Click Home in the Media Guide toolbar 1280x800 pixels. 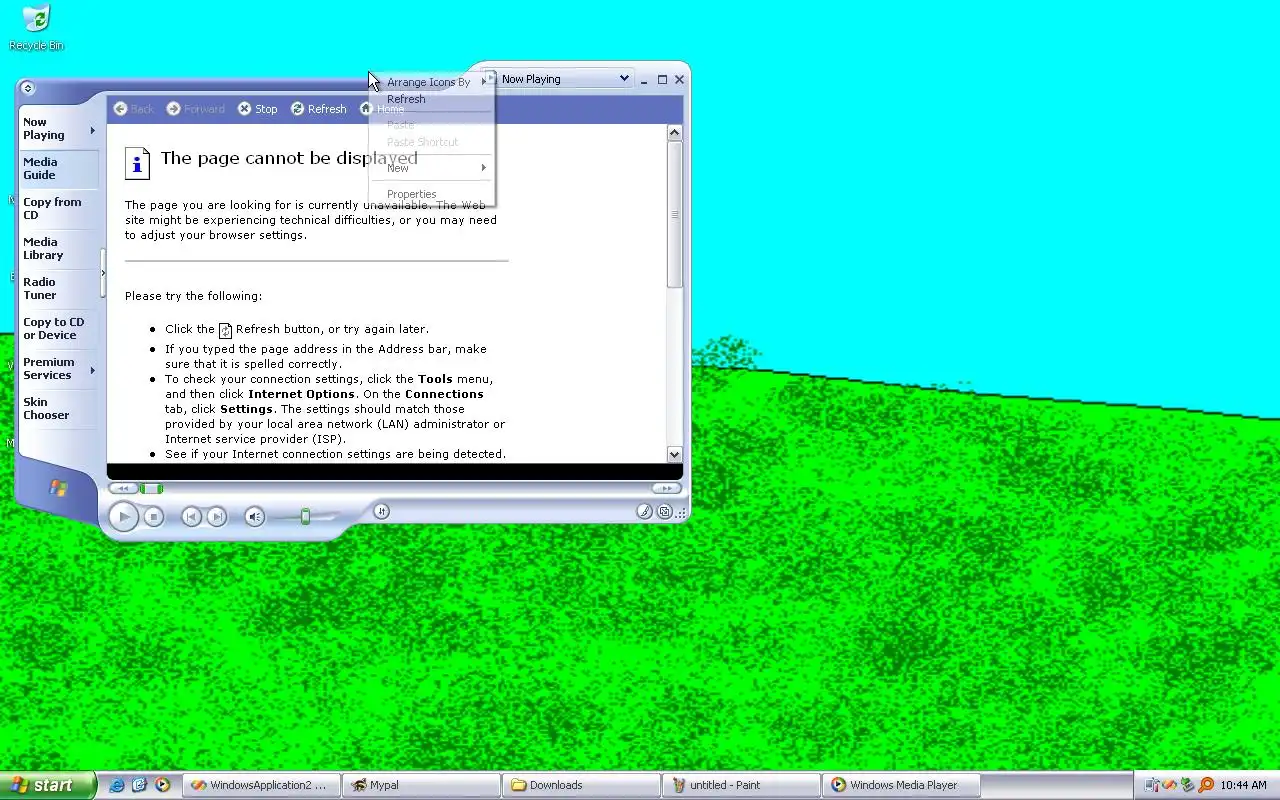point(383,109)
